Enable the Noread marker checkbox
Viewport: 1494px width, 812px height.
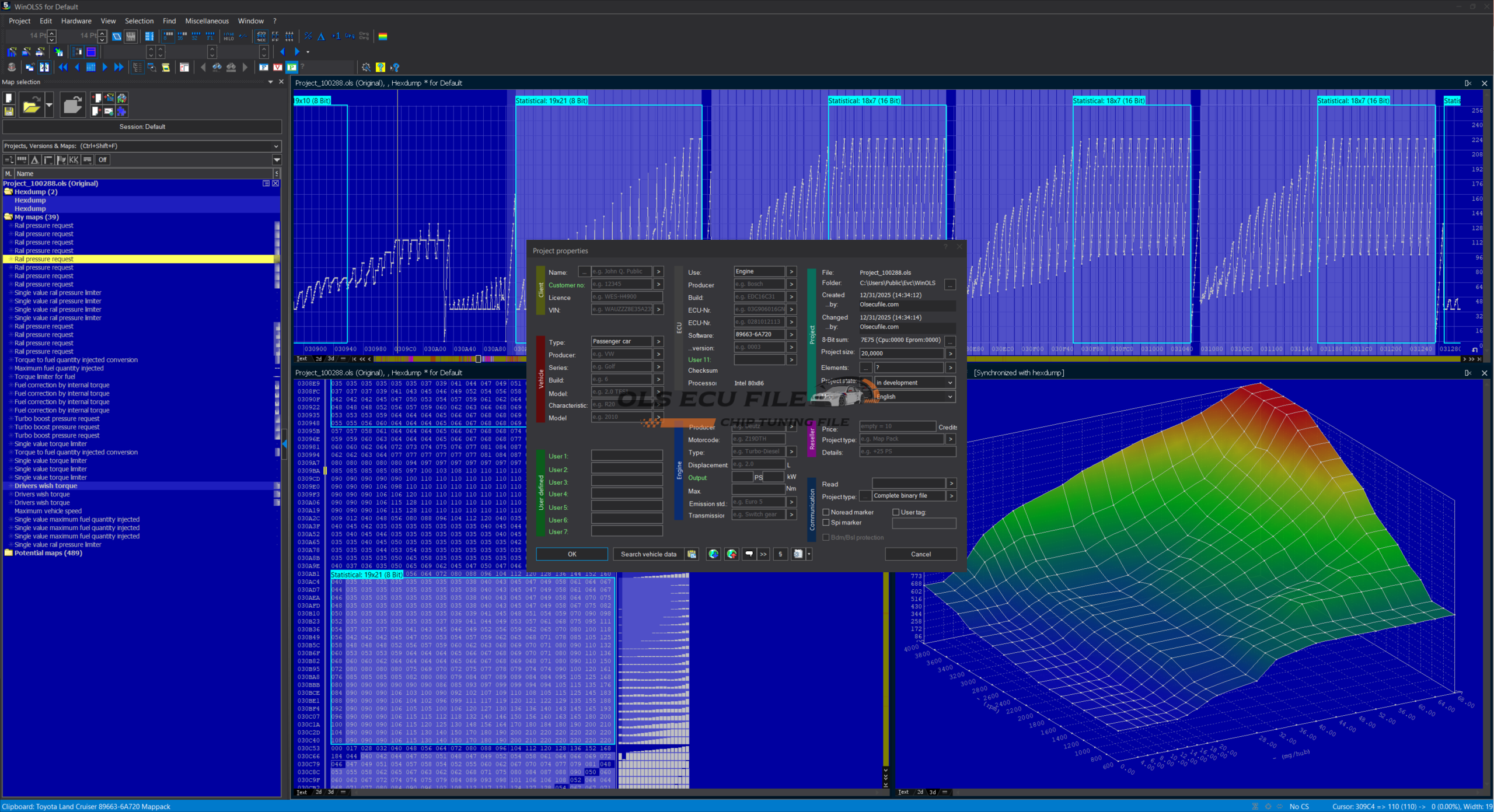pyautogui.click(x=826, y=512)
